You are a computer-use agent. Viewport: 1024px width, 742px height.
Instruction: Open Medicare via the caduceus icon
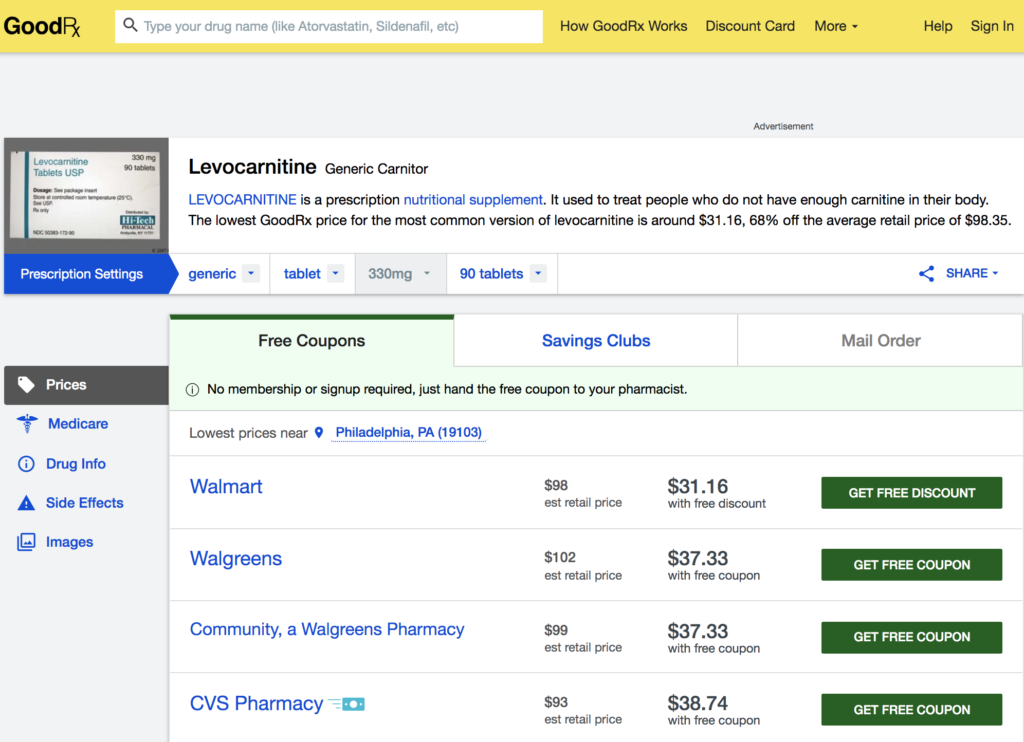coord(25,423)
